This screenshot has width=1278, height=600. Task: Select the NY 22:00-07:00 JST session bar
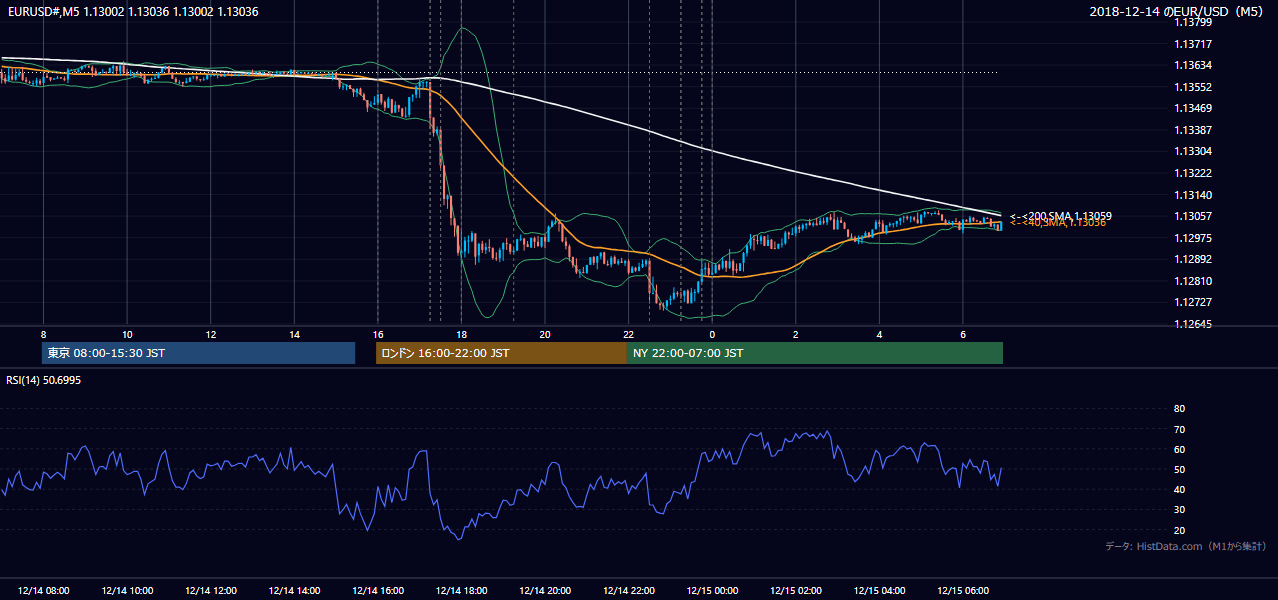[x=815, y=353]
